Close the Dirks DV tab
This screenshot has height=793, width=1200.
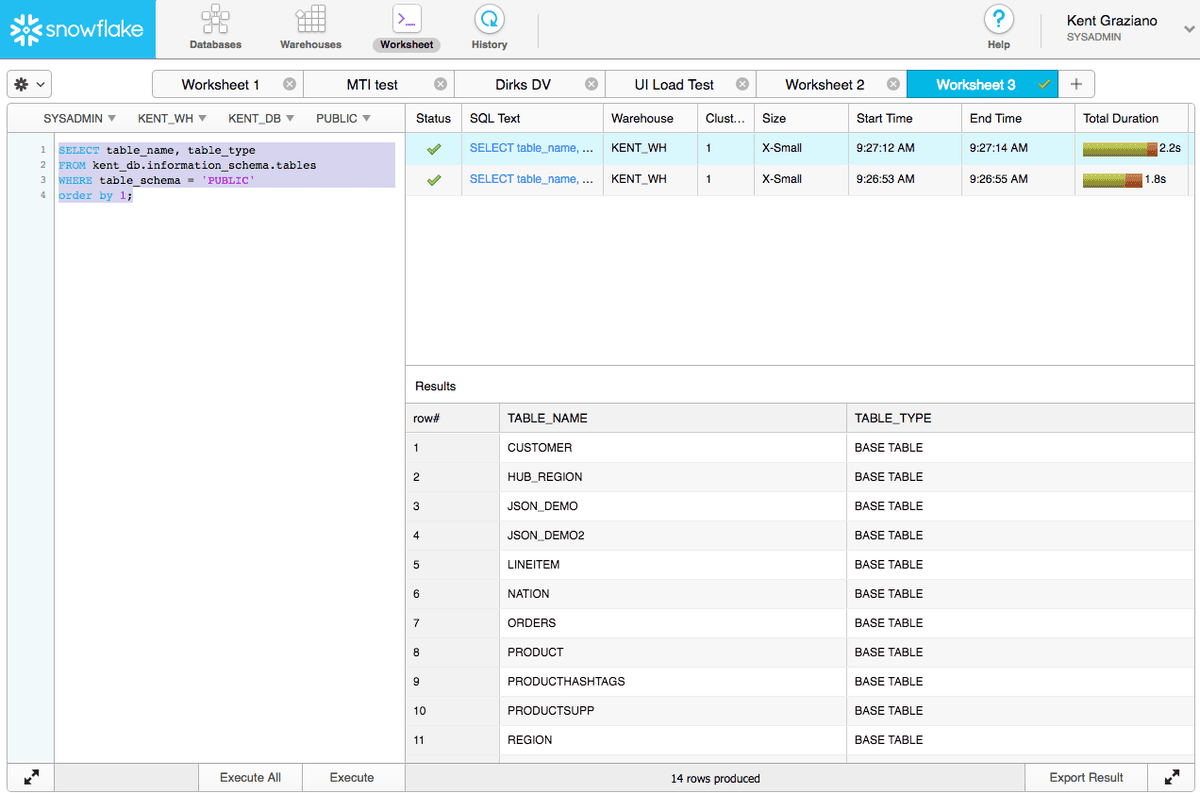[x=591, y=84]
